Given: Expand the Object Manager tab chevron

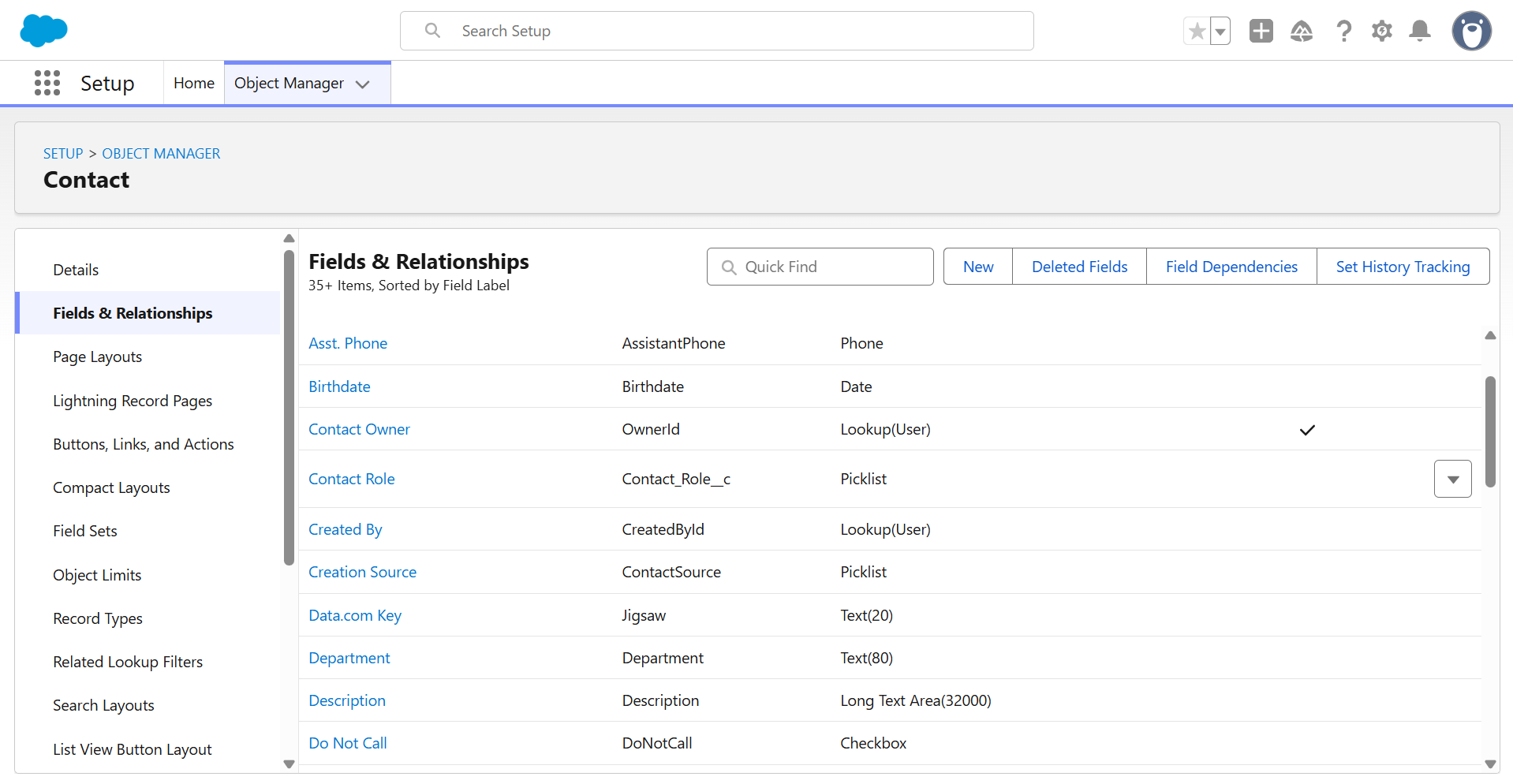Looking at the screenshot, I should click(x=363, y=84).
